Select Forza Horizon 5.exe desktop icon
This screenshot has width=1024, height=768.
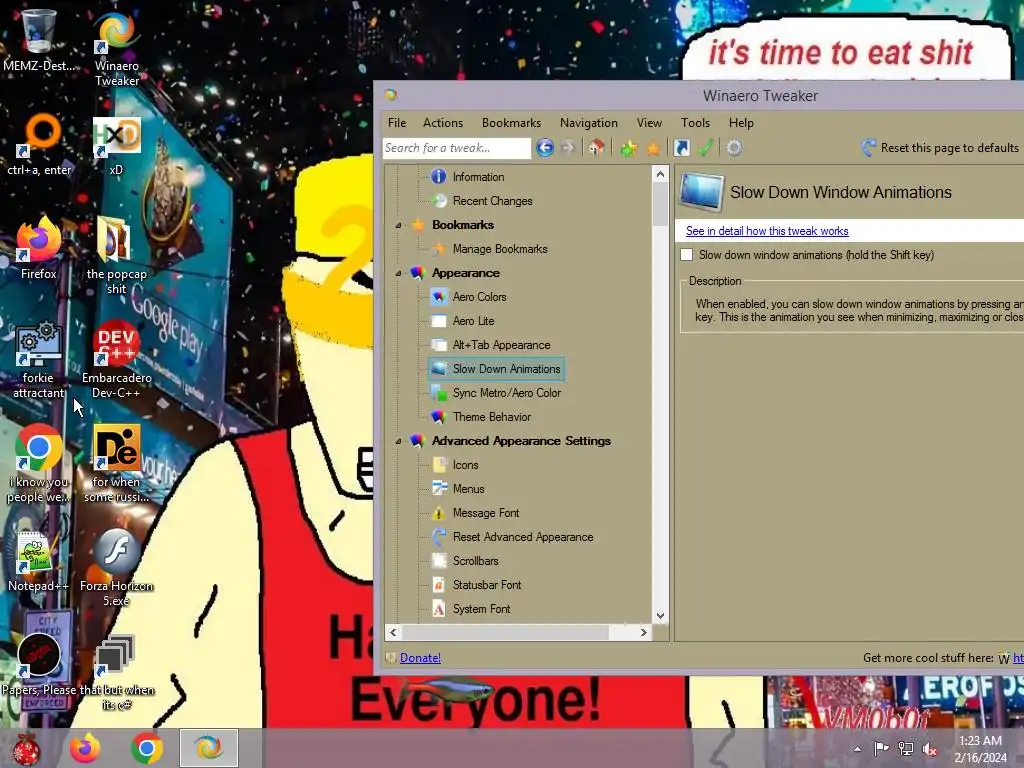pyautogui.click(x=116, y=568)
